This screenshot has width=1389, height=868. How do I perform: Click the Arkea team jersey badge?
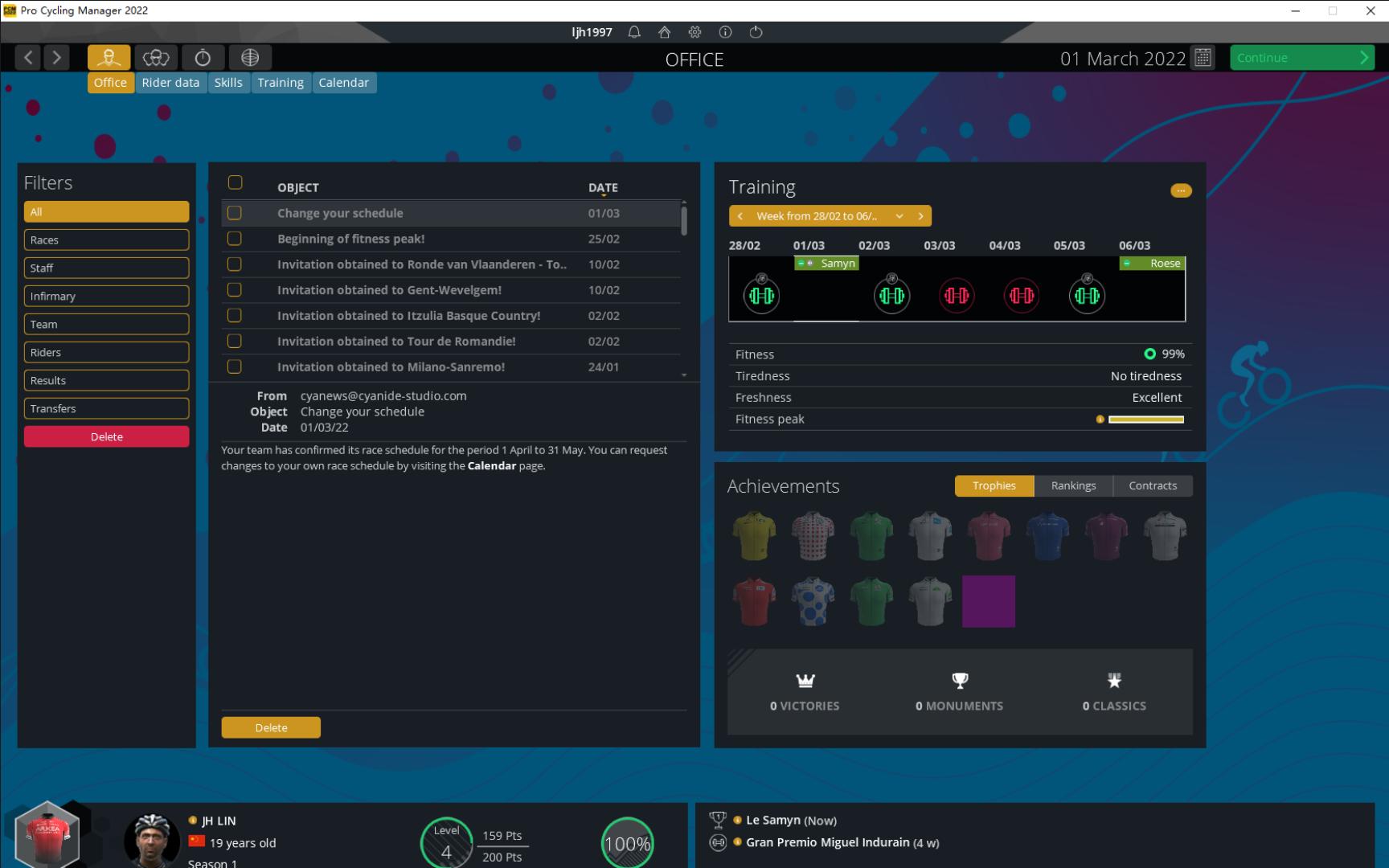point(47,836)
